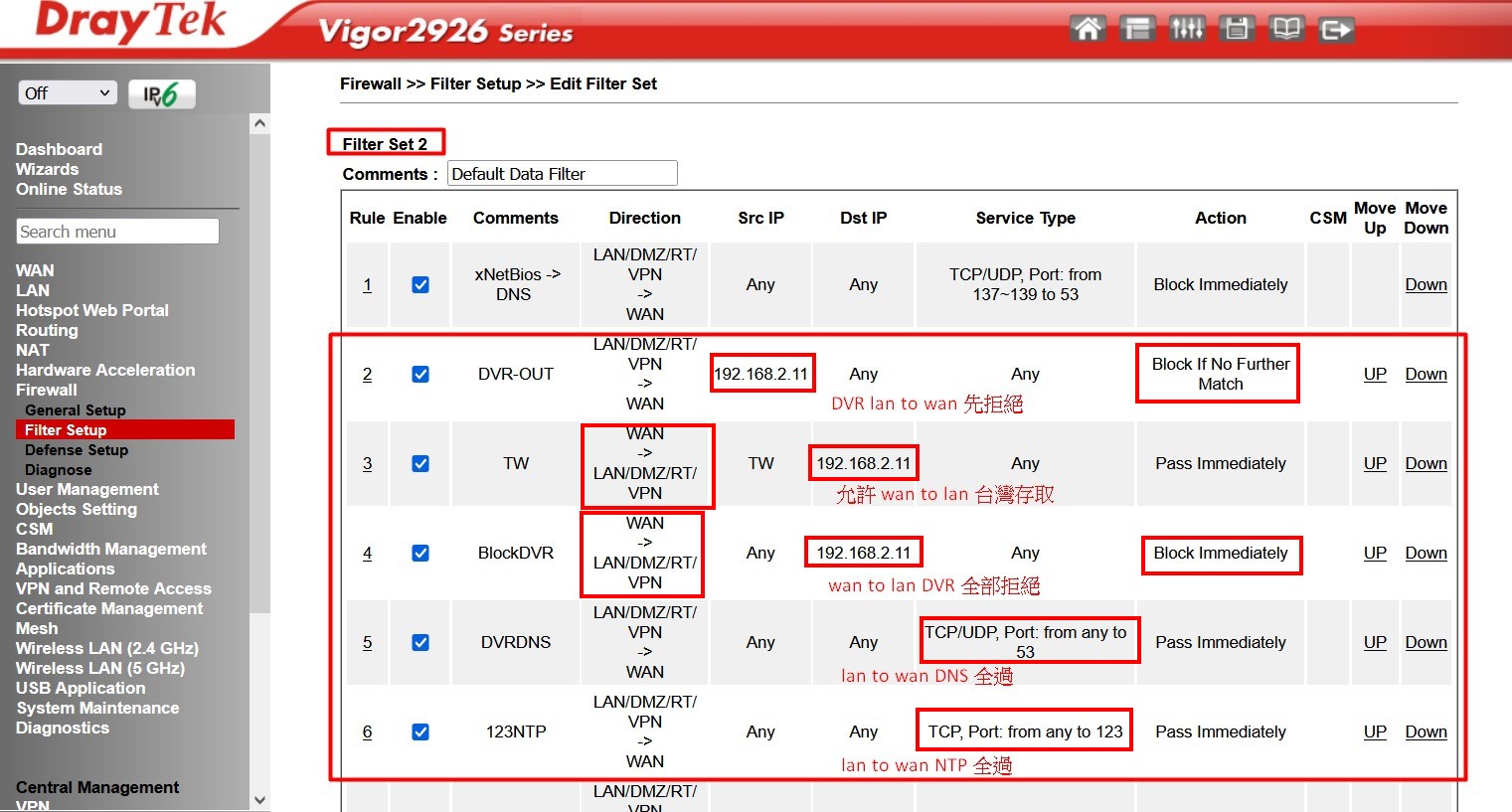The width and height of the screenshot is (1512, 812).
Task: Click the logout arrow icon
Action: pyautogui.click(x=1336, y=30)
